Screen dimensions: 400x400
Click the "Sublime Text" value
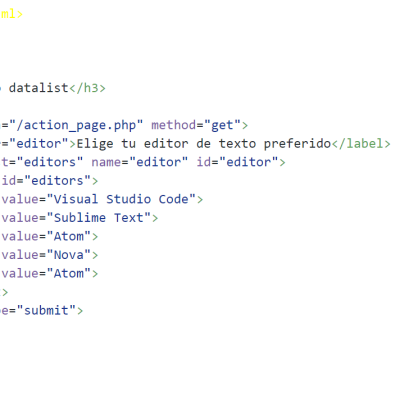pos(98,218)
